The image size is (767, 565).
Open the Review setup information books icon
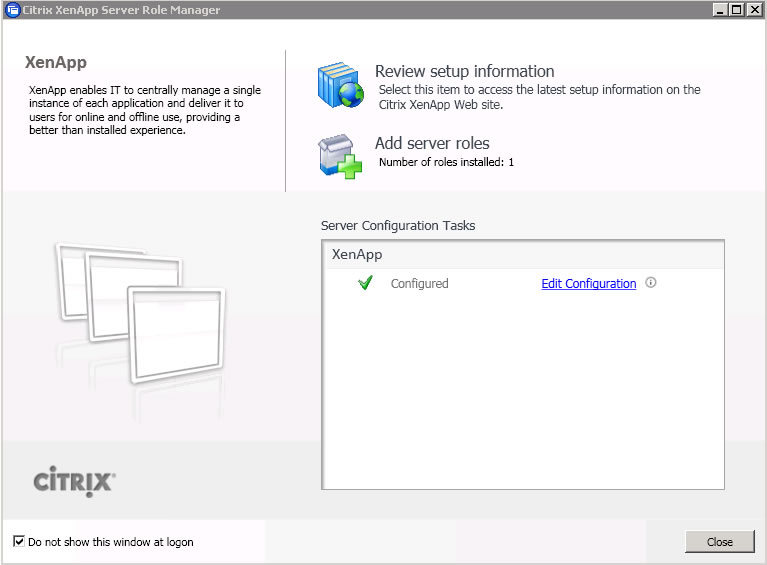coord(340,85)
